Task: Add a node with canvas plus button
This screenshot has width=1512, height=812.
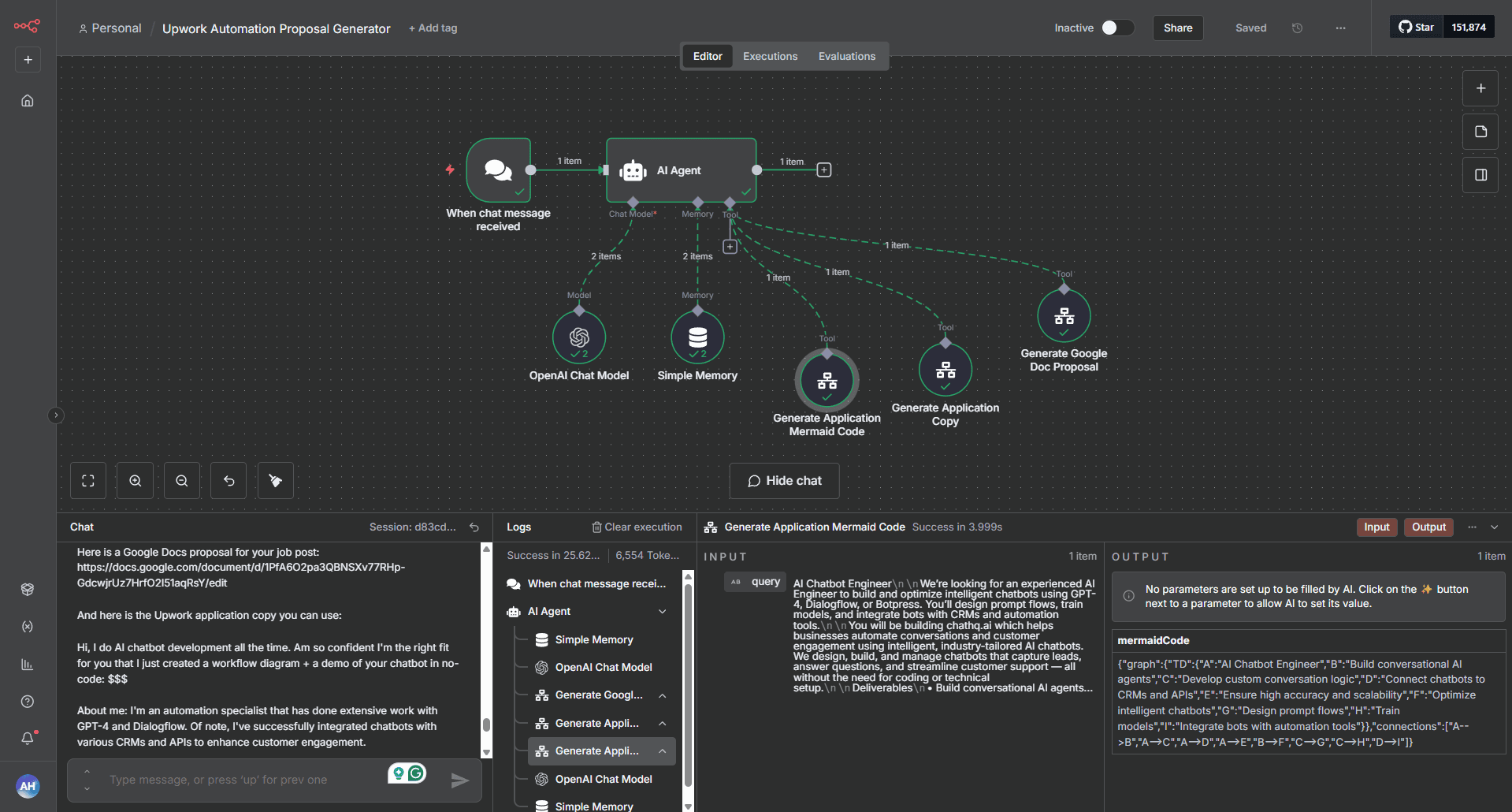Action: [x=1480, y=88]
